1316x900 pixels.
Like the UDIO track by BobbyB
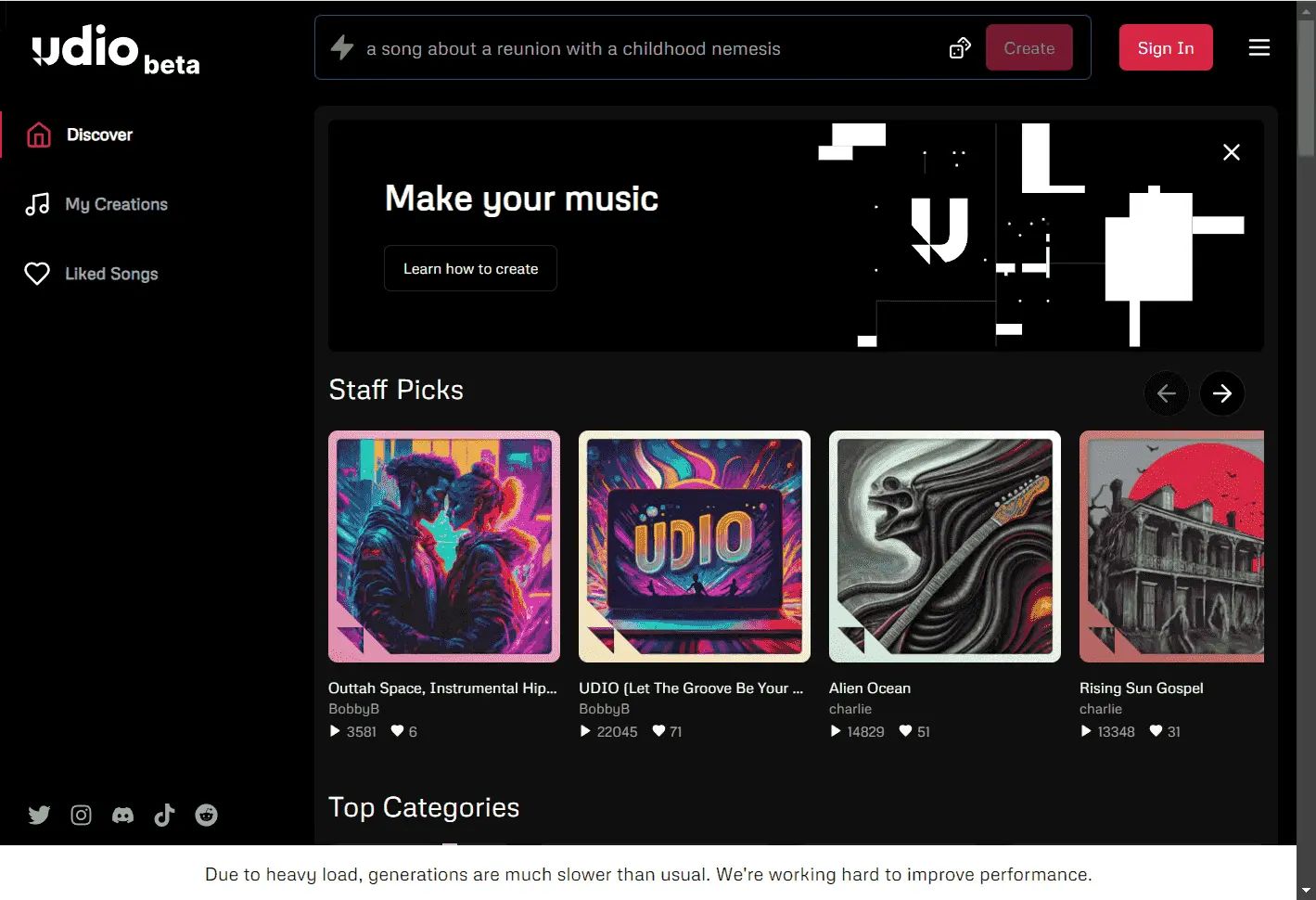(658, 731)
